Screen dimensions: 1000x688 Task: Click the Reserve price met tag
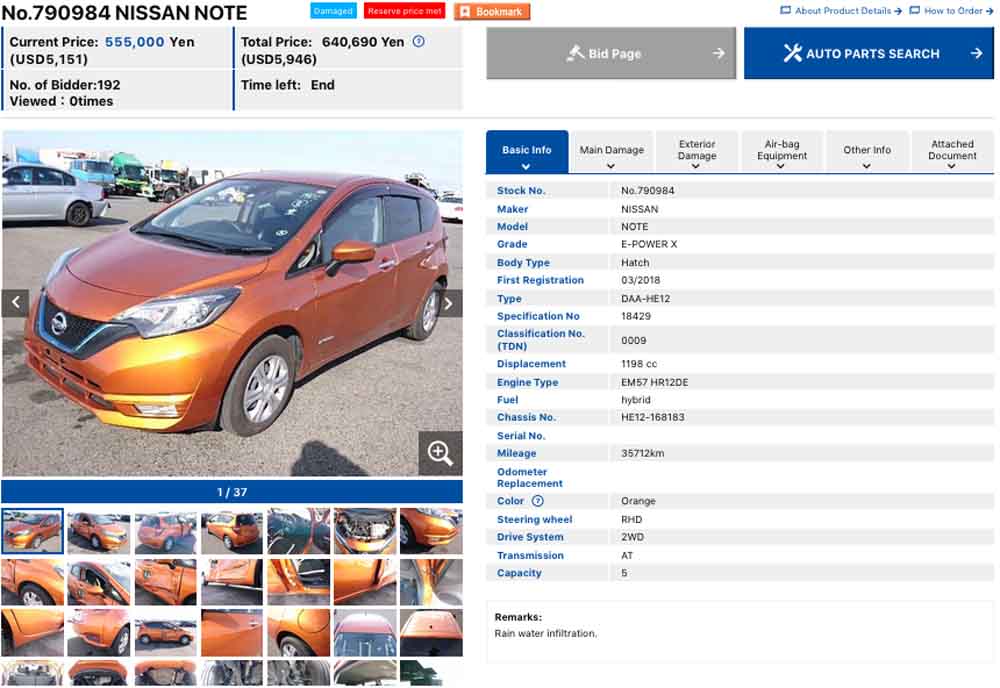click(x=404, y=11)
